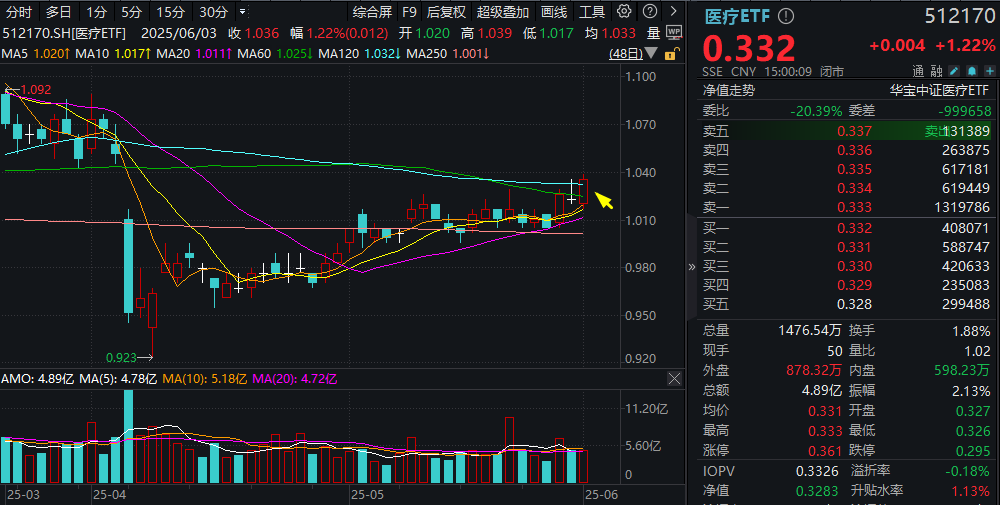Open more timeframe periods dropdown
This screenshot has width=1000, height=505.
click(243, 12)
